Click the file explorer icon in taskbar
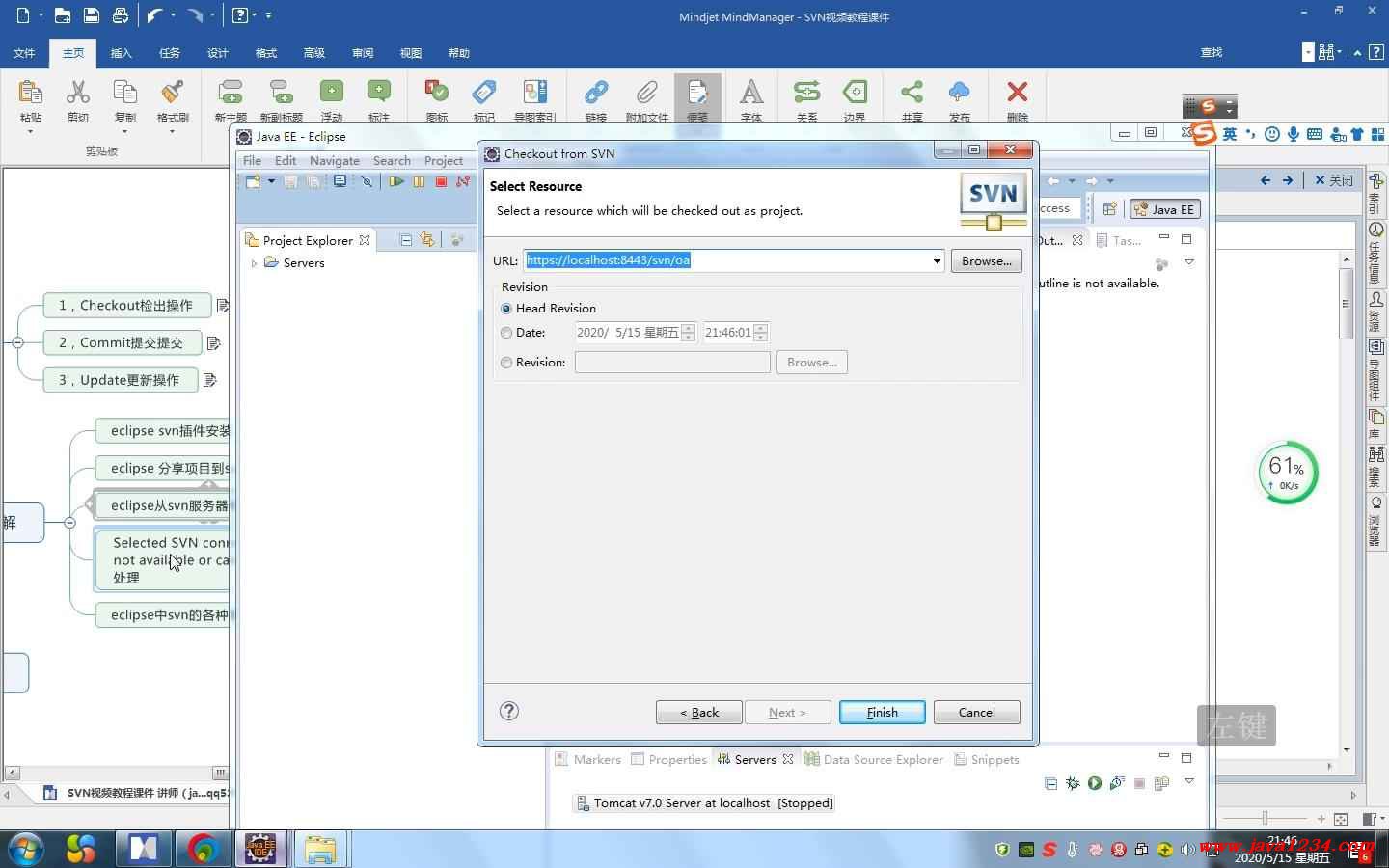Viewport: 1389px width, 868px height. [320, 849]
